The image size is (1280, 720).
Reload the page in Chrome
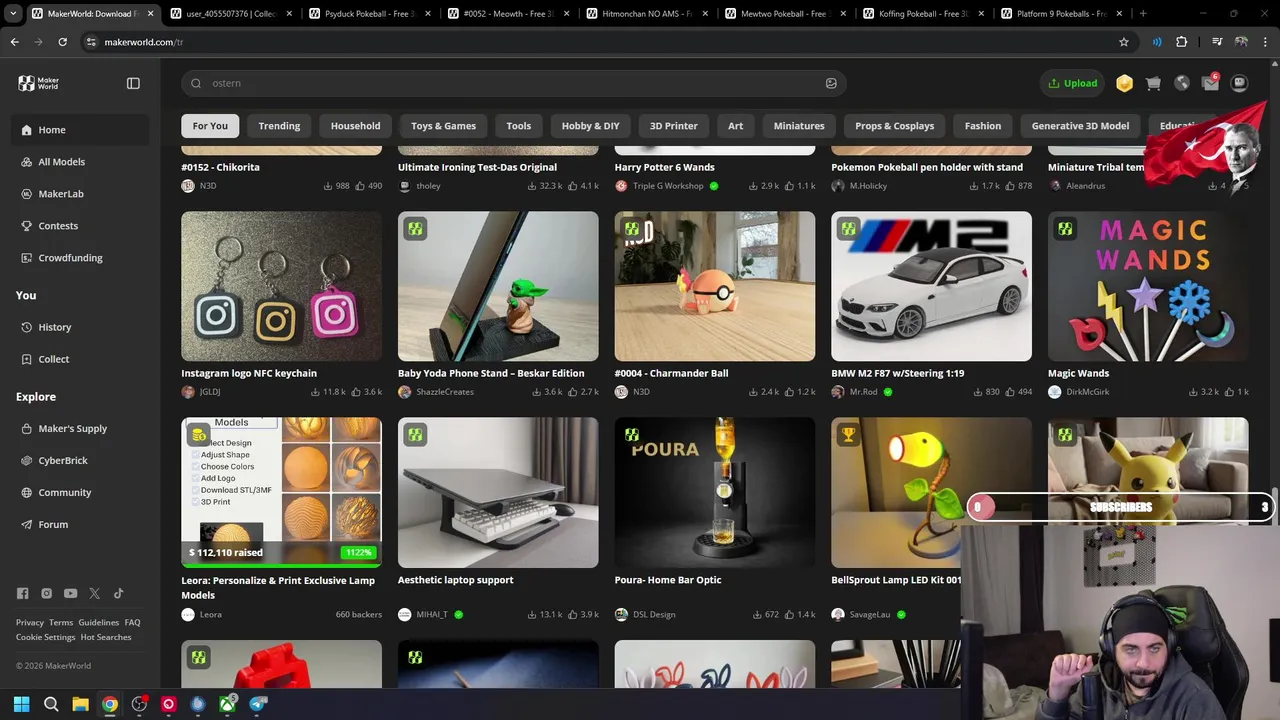point(62,42)
